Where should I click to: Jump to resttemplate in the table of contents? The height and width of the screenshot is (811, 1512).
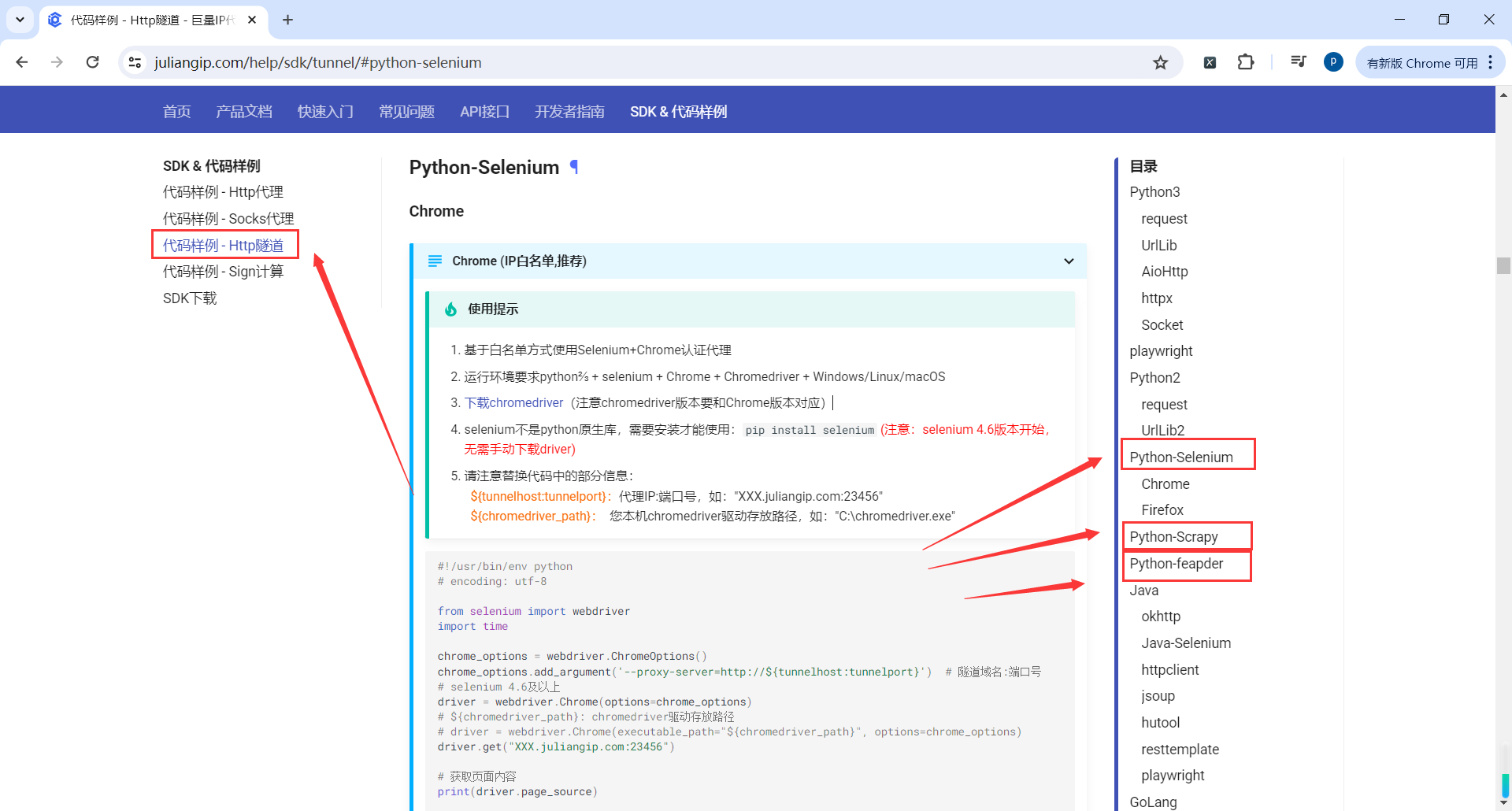[1180, 750]
